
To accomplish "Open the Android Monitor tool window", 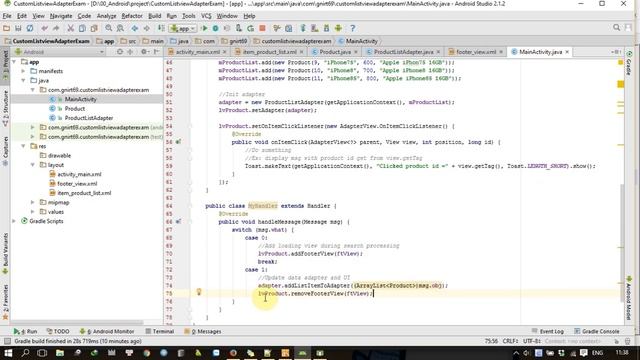I will point(107,331).
